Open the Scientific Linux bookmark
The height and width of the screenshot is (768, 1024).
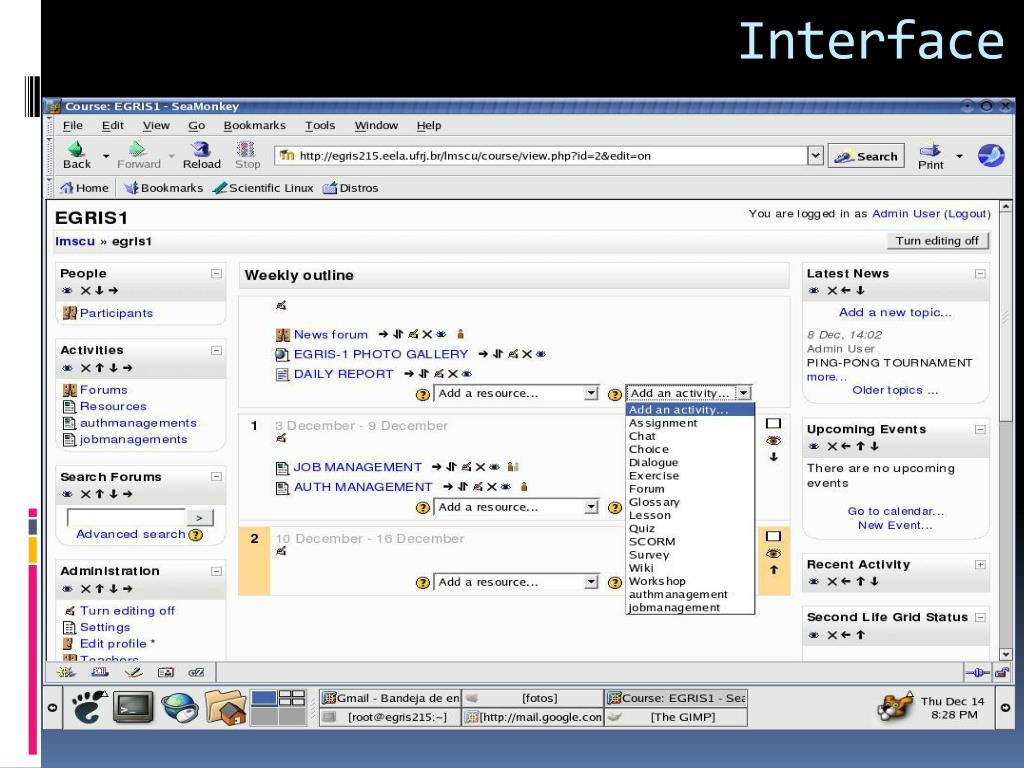(263, 188)
